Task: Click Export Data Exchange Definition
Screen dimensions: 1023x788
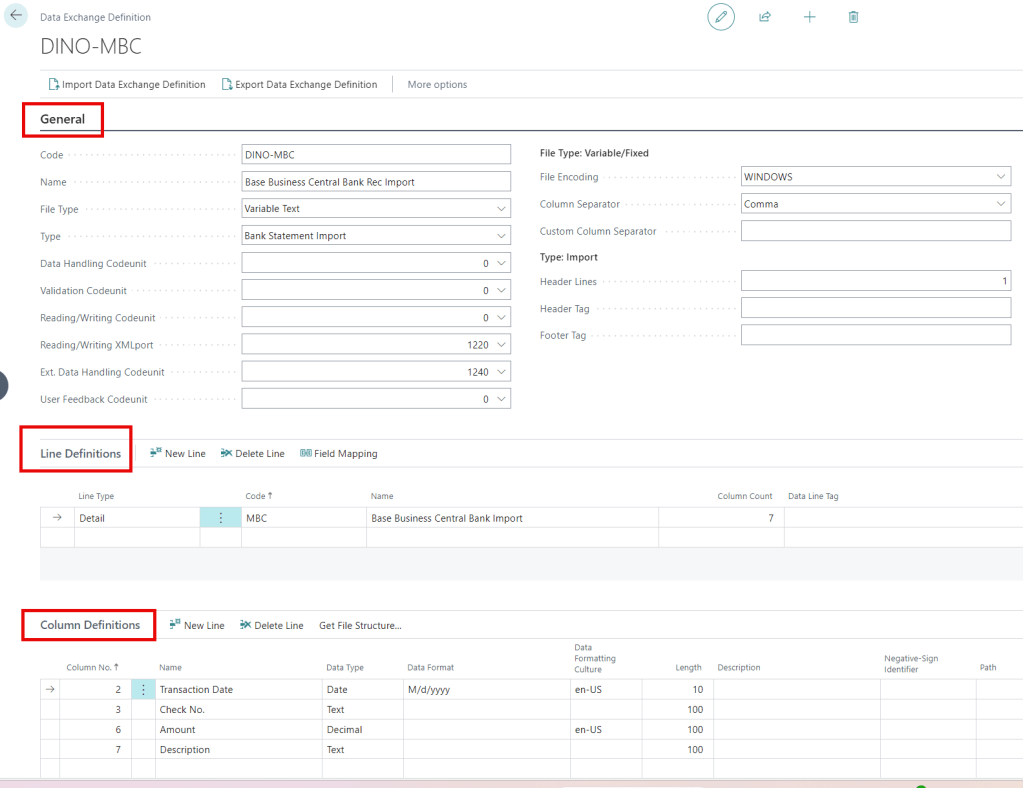Action: [301, 84]
